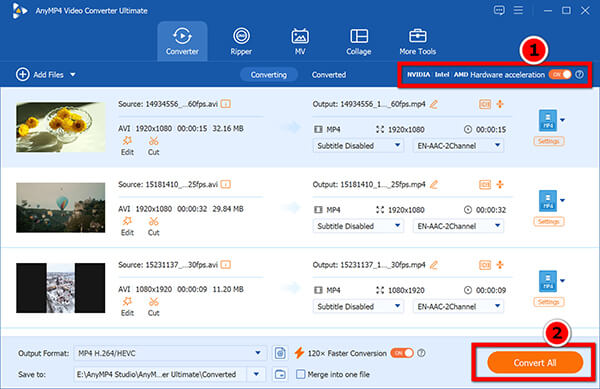Switch to the MV tab
The width and height of the screenshot is (600, 389).
[x=300, y=41]
